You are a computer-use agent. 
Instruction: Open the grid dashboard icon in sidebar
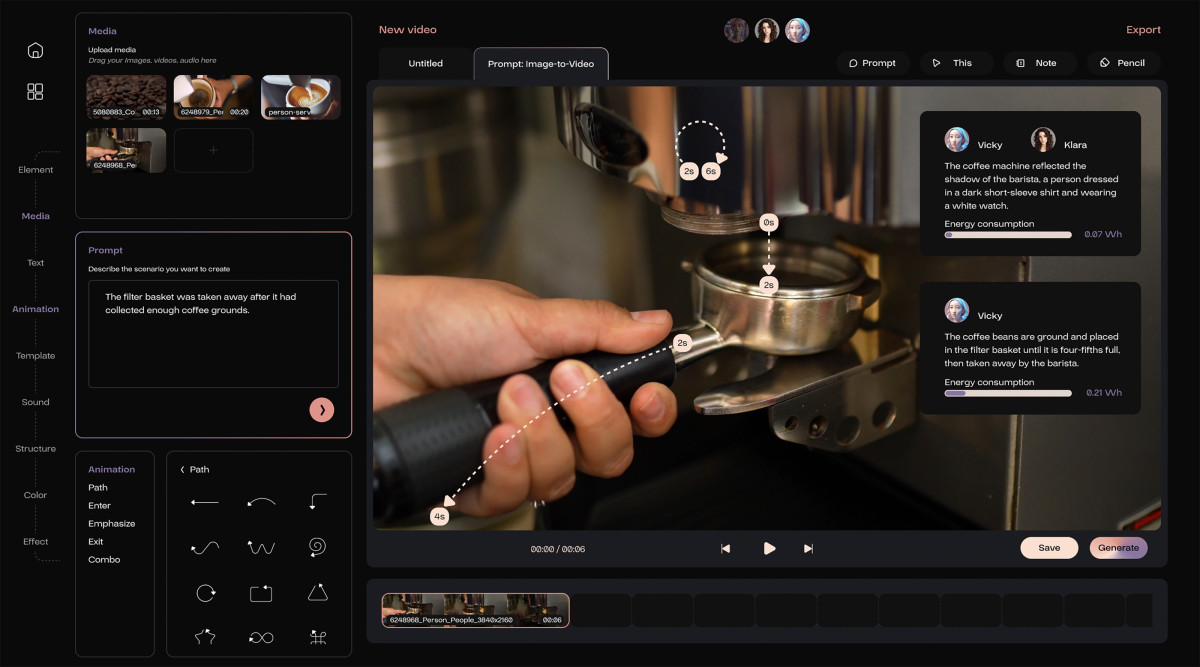[x=35, y=92]
